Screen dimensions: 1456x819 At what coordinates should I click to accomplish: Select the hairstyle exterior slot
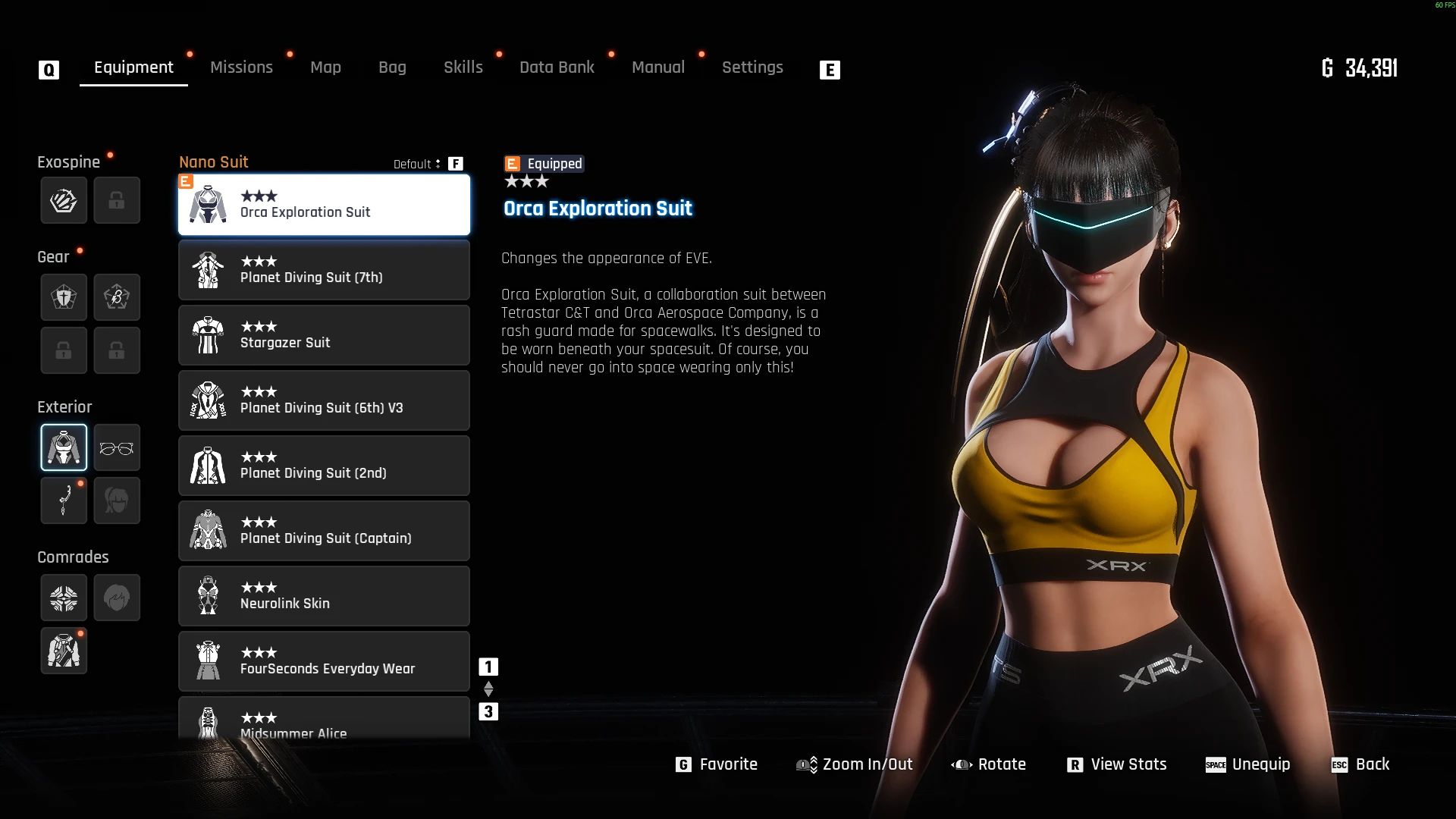click(x=117, y=500)
